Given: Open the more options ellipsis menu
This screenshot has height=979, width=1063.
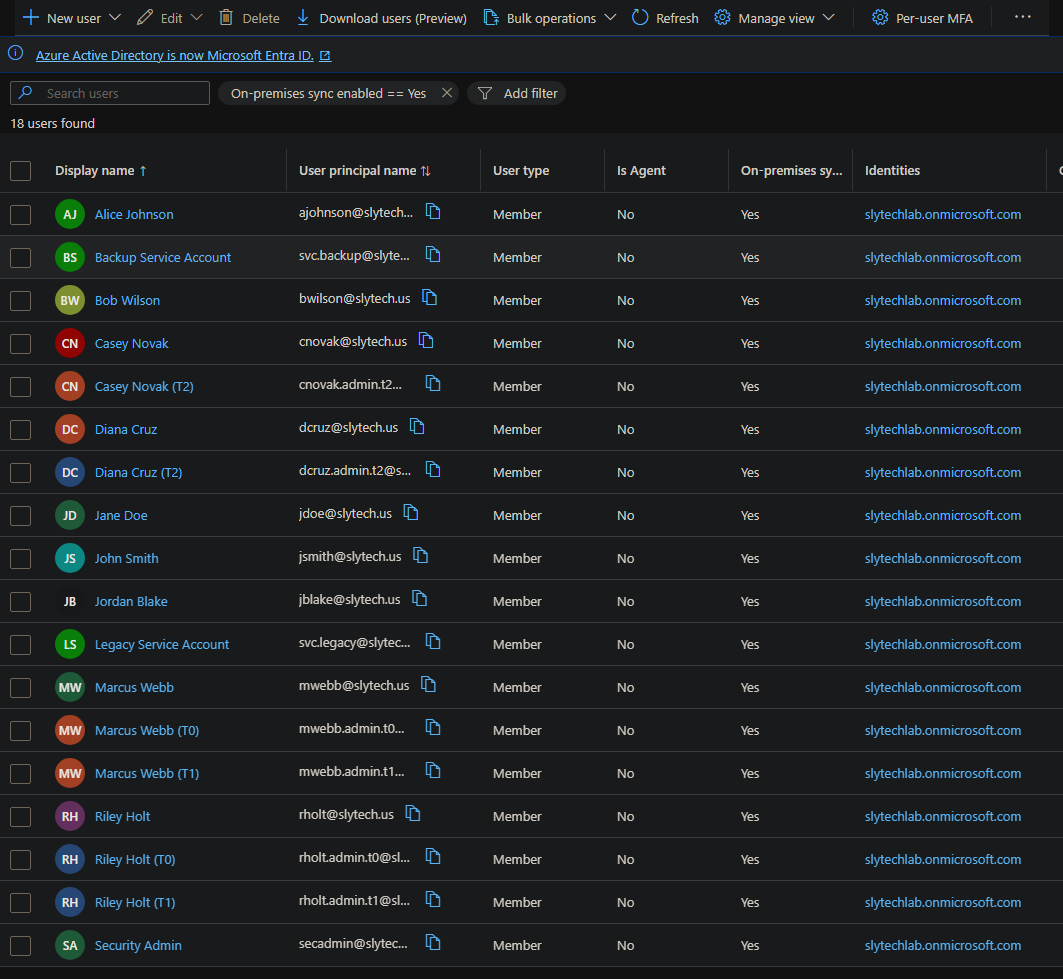Looking at the screenshot, I should coord(1022,17).
